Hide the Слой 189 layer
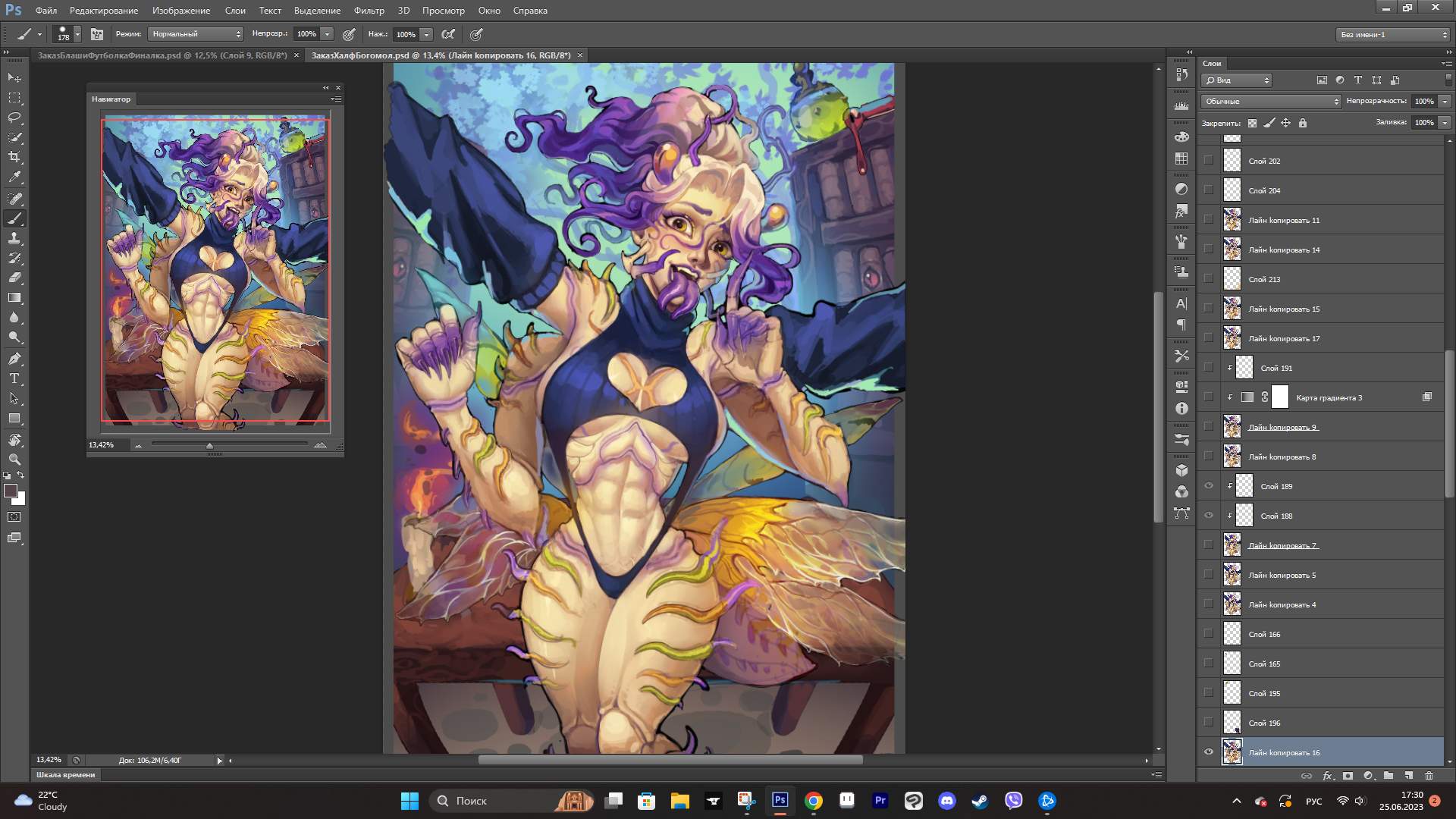The height and width of the screenshot is (819, 1456). click(1209, 486)
